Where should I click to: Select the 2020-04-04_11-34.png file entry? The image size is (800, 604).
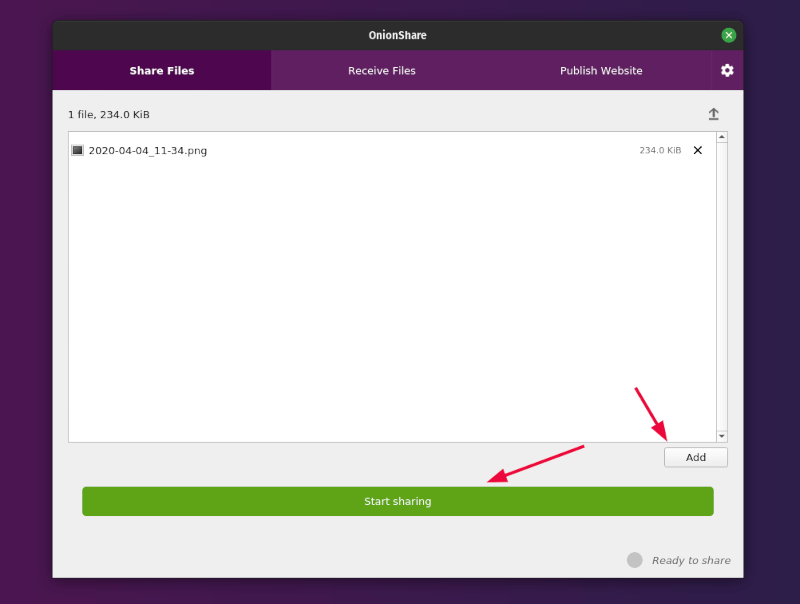point(148,150)
